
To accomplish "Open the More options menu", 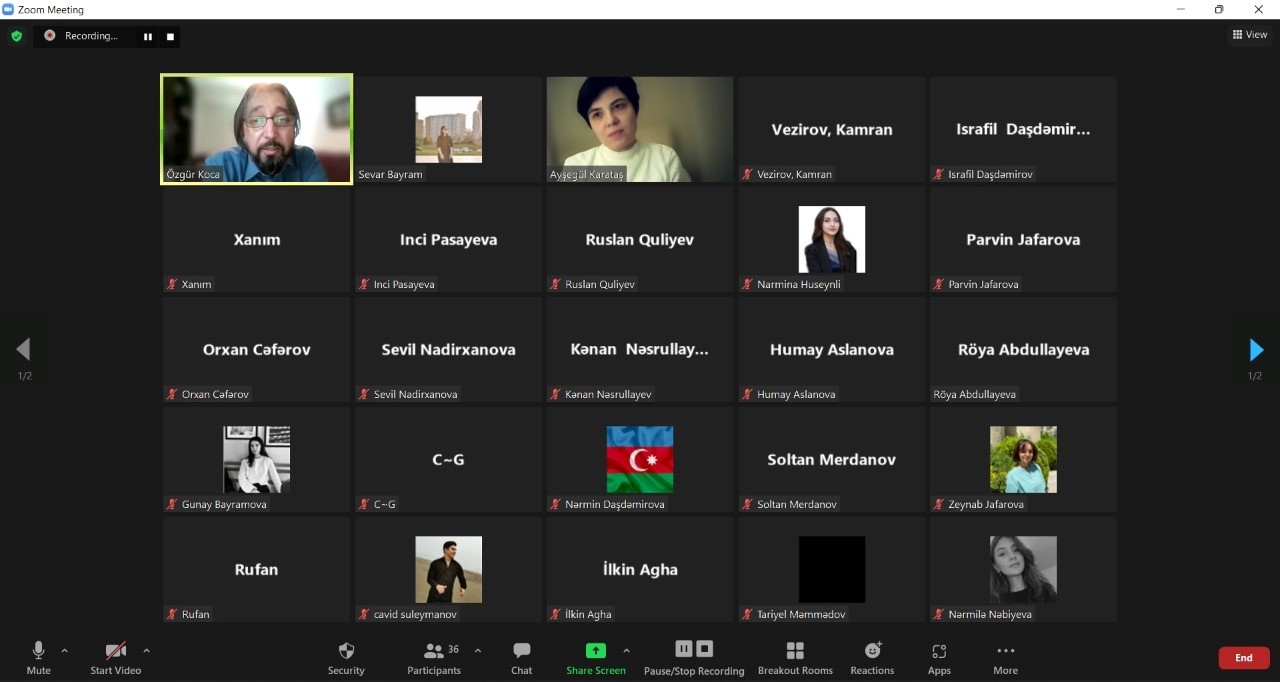I will 1005,657.
